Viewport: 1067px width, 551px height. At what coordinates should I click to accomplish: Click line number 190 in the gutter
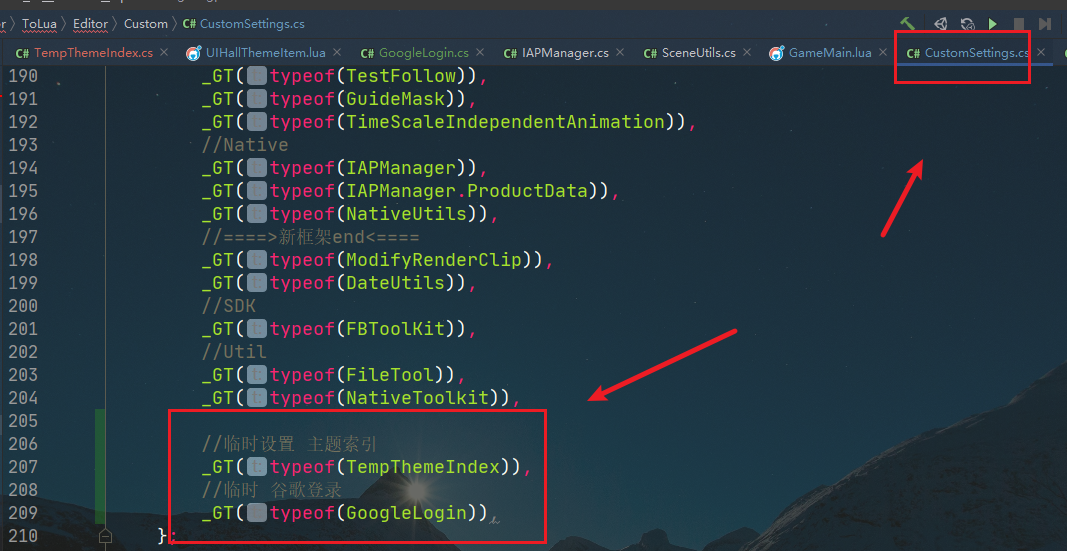tap(23, 76)
